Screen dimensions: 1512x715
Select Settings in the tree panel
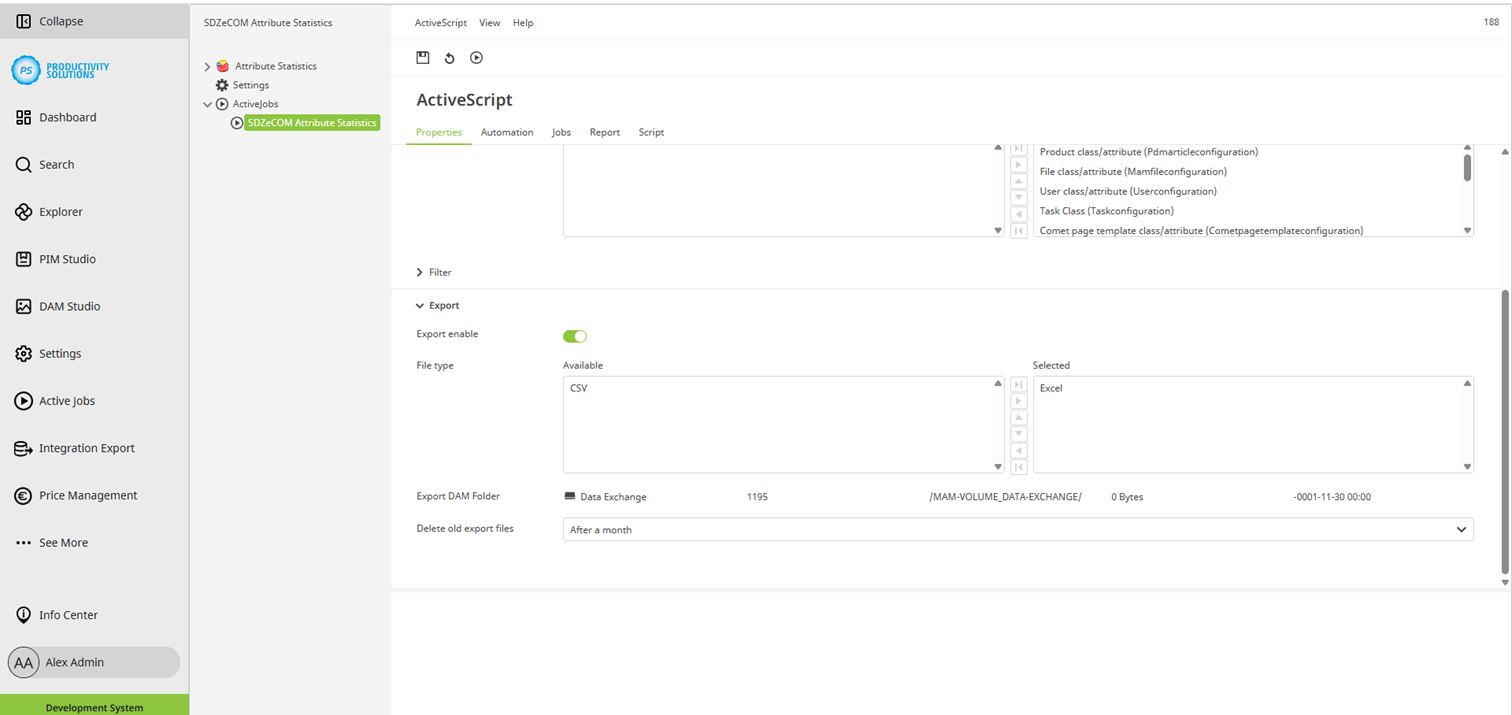click(250, 86)
